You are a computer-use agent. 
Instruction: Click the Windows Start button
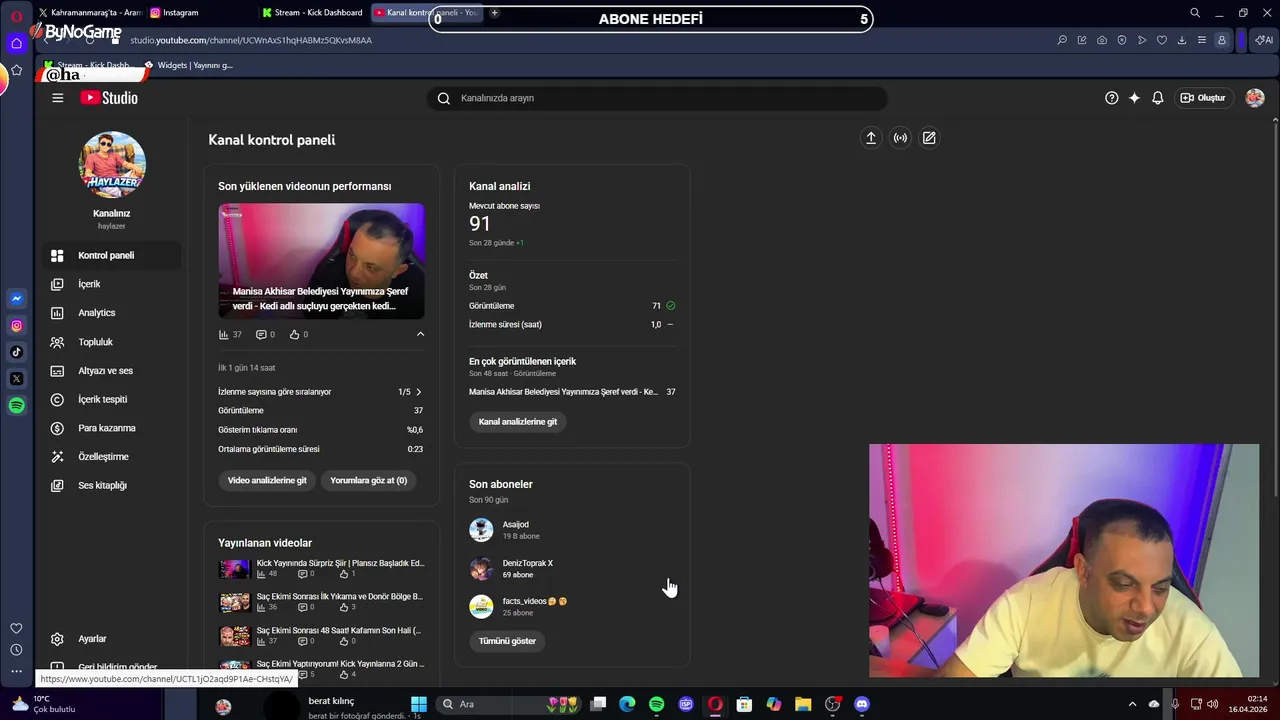419,704
